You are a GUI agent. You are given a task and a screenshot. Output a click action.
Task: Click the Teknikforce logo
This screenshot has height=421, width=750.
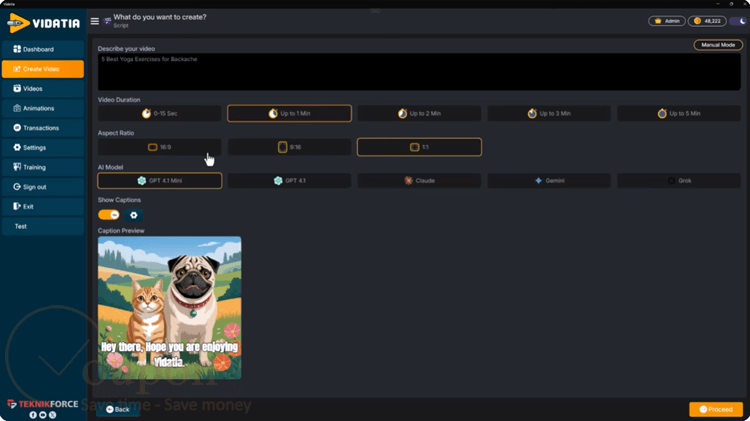(43, 404)
